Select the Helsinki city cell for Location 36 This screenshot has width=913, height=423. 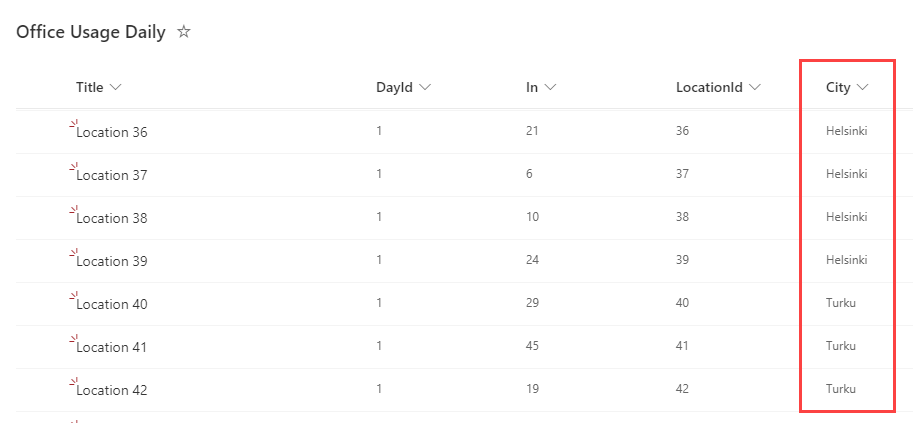point(846,131)
